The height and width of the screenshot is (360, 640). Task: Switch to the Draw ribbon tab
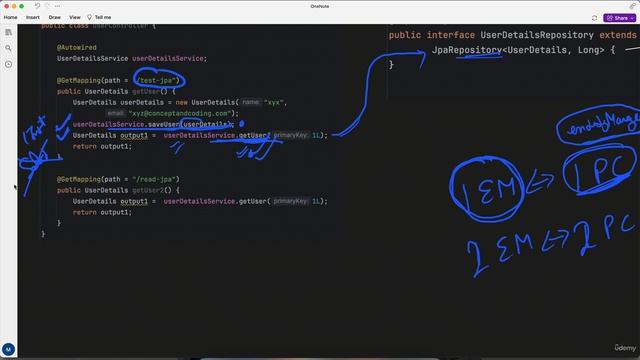click(x=55, y=18)
